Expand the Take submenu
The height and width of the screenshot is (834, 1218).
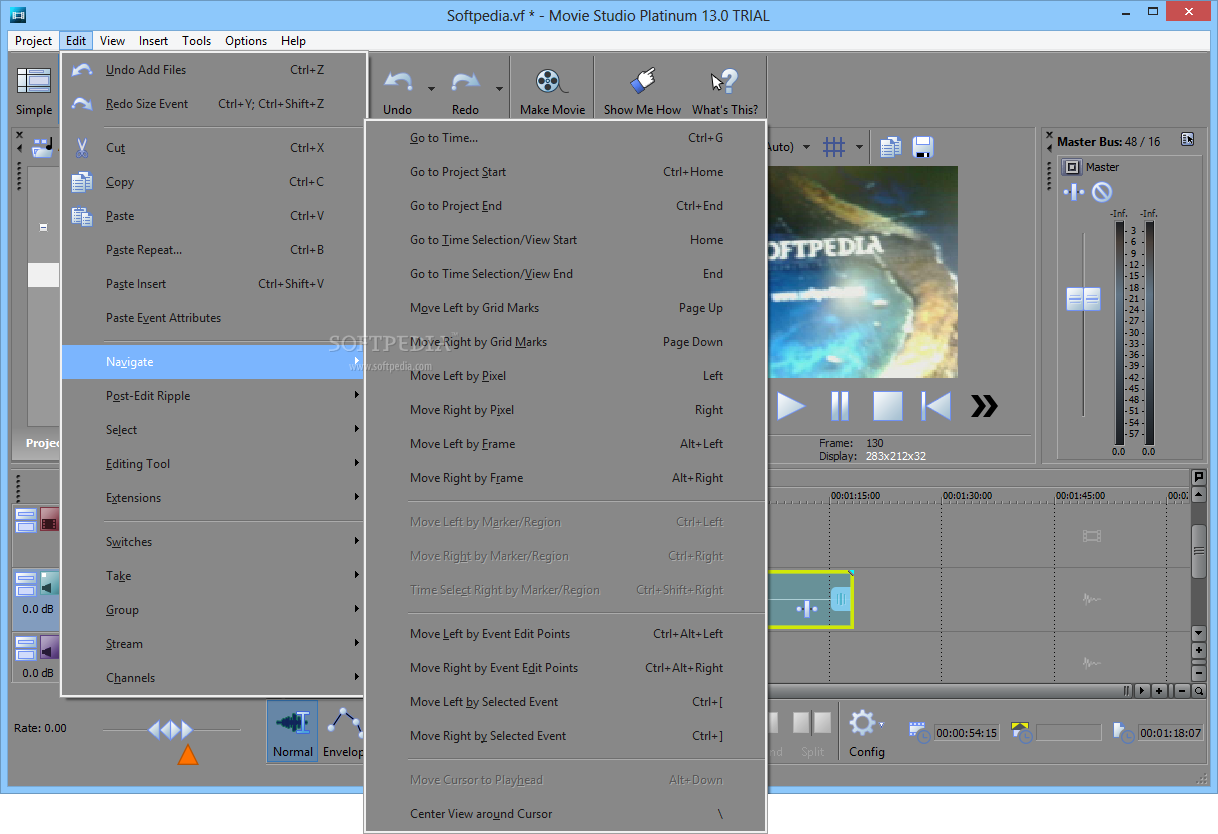tap(214, 576)
